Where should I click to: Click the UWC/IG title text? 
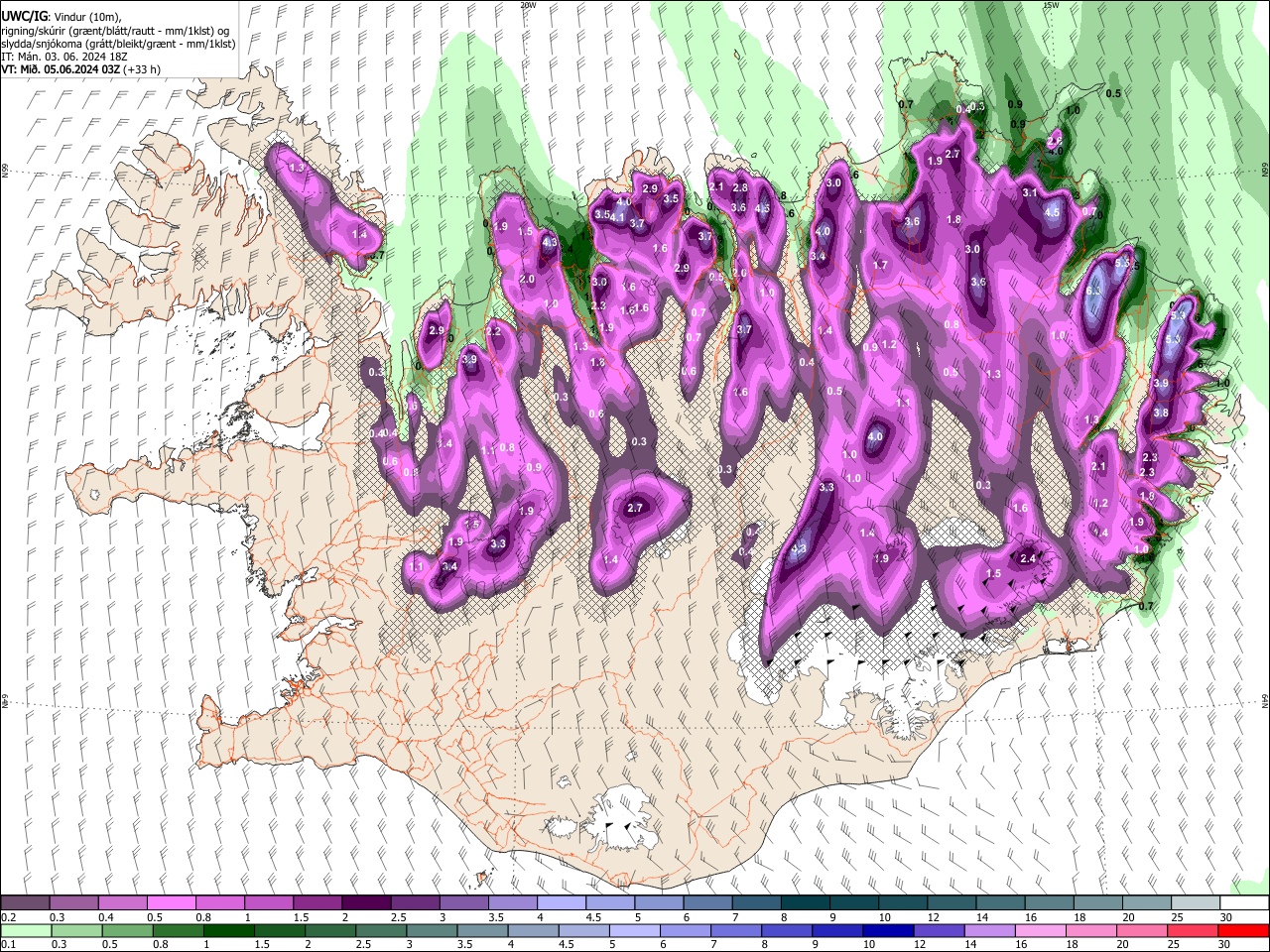coord(25,15)
